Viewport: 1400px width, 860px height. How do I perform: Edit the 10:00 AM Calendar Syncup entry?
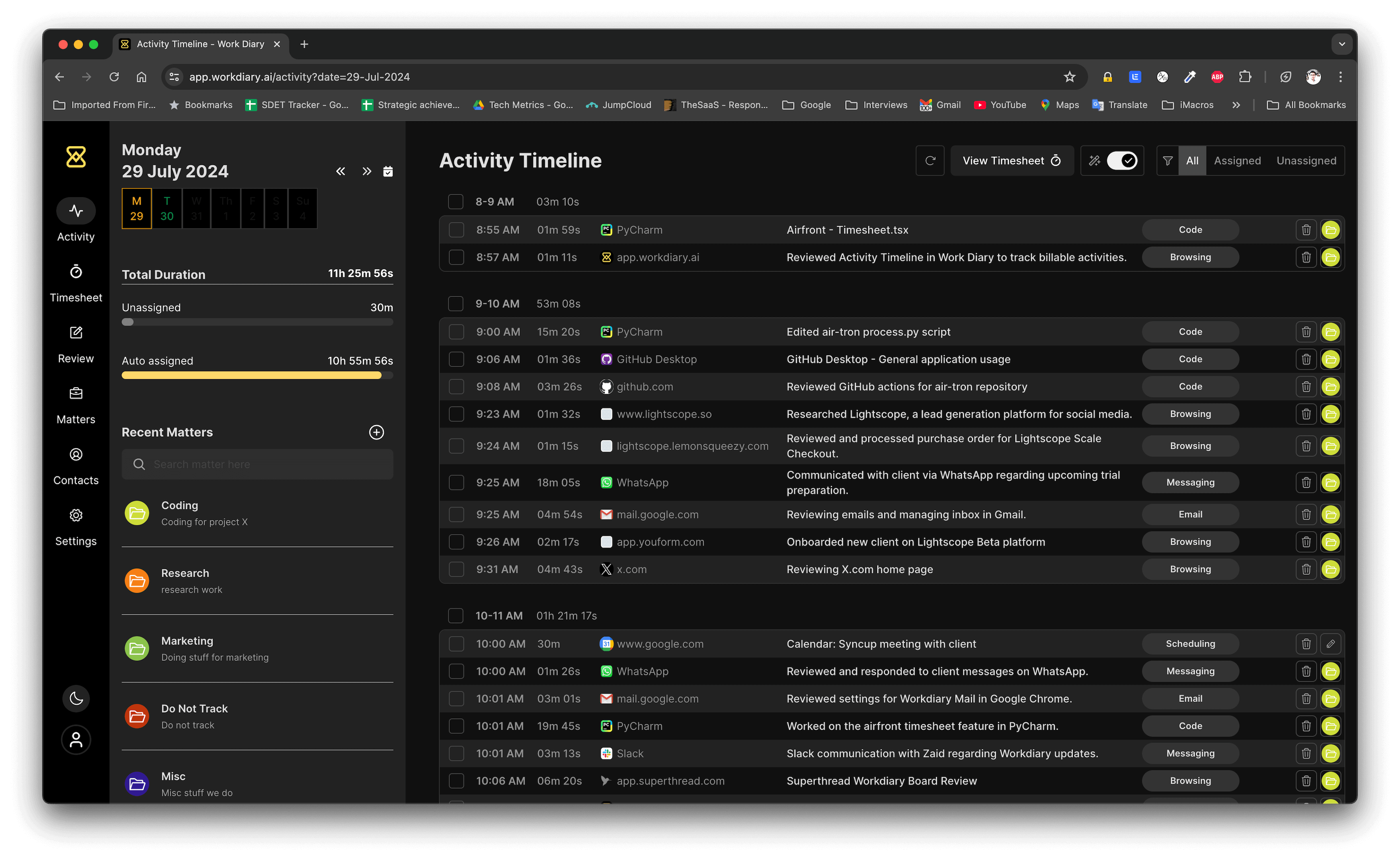(x=1331, y=644)
